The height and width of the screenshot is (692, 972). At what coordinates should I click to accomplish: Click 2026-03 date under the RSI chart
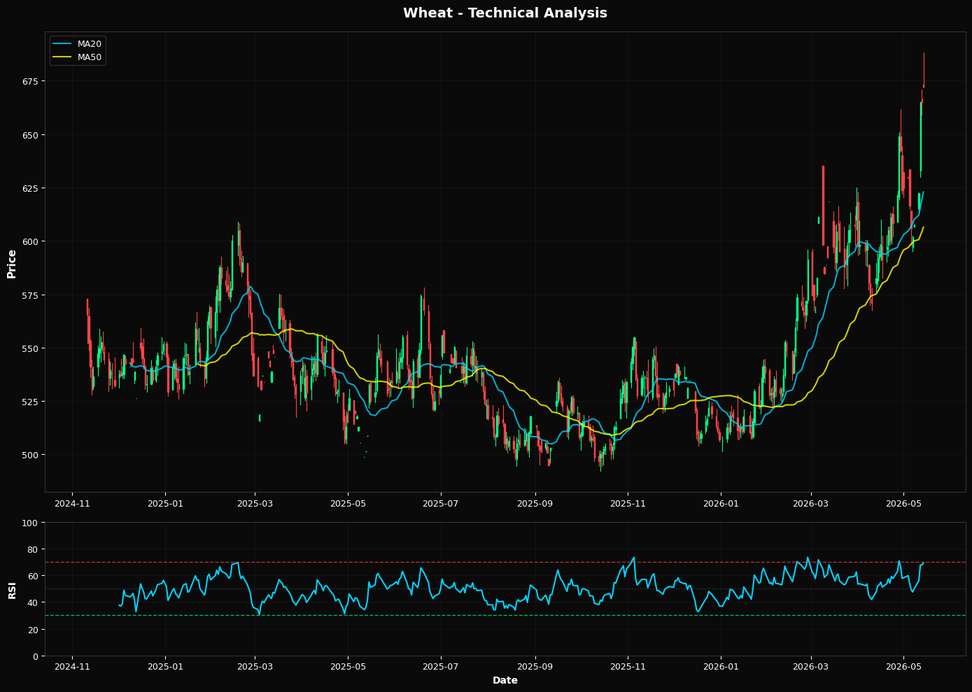(811, 667)
